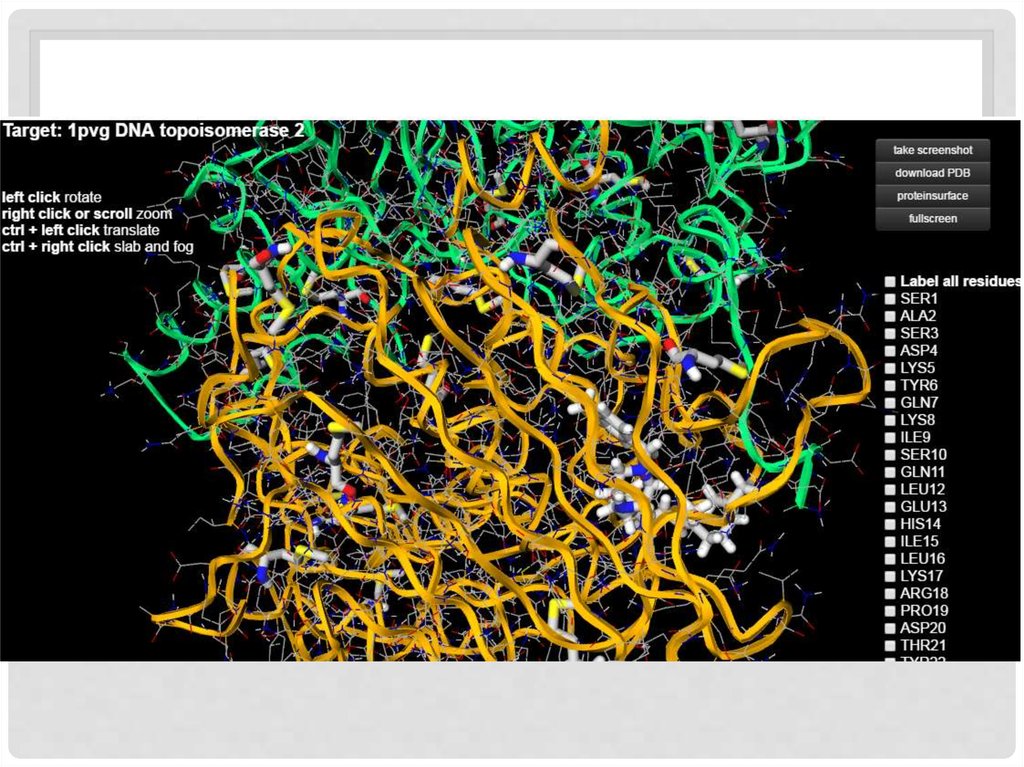The height and width of the screenshot is (767, 1024).
Task: Check the ARG18 residue checkbox
Action: (890, 594)
